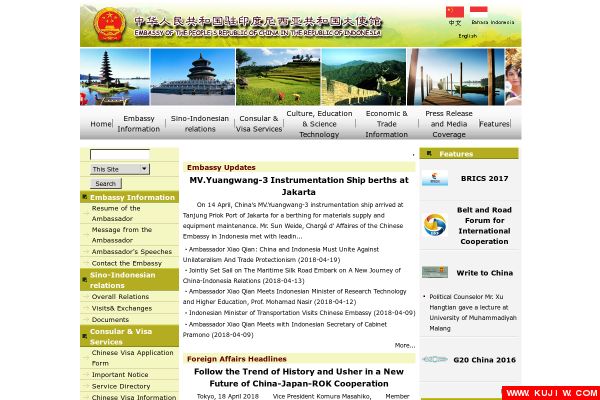Open Ambassador's Speeches link
Screen dimensions: 600x400
pos(132,251)
